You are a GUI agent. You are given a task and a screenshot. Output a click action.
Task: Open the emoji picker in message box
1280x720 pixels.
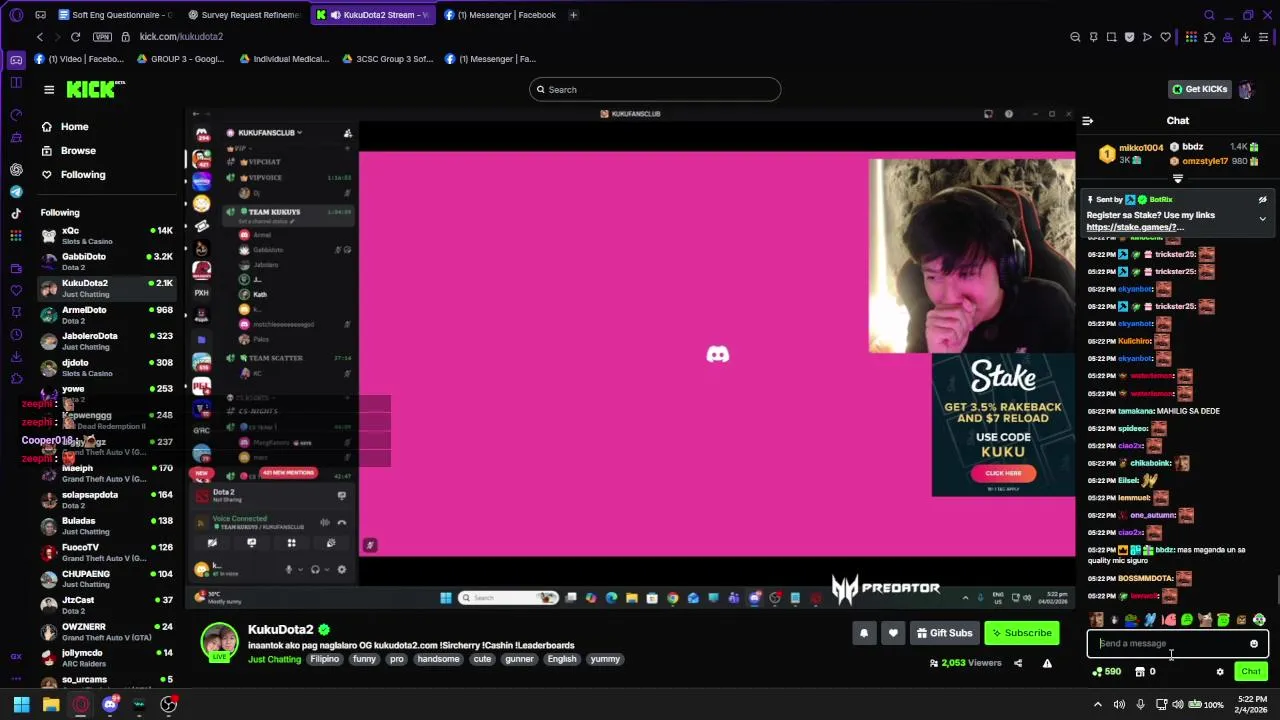pos(1253,644)
